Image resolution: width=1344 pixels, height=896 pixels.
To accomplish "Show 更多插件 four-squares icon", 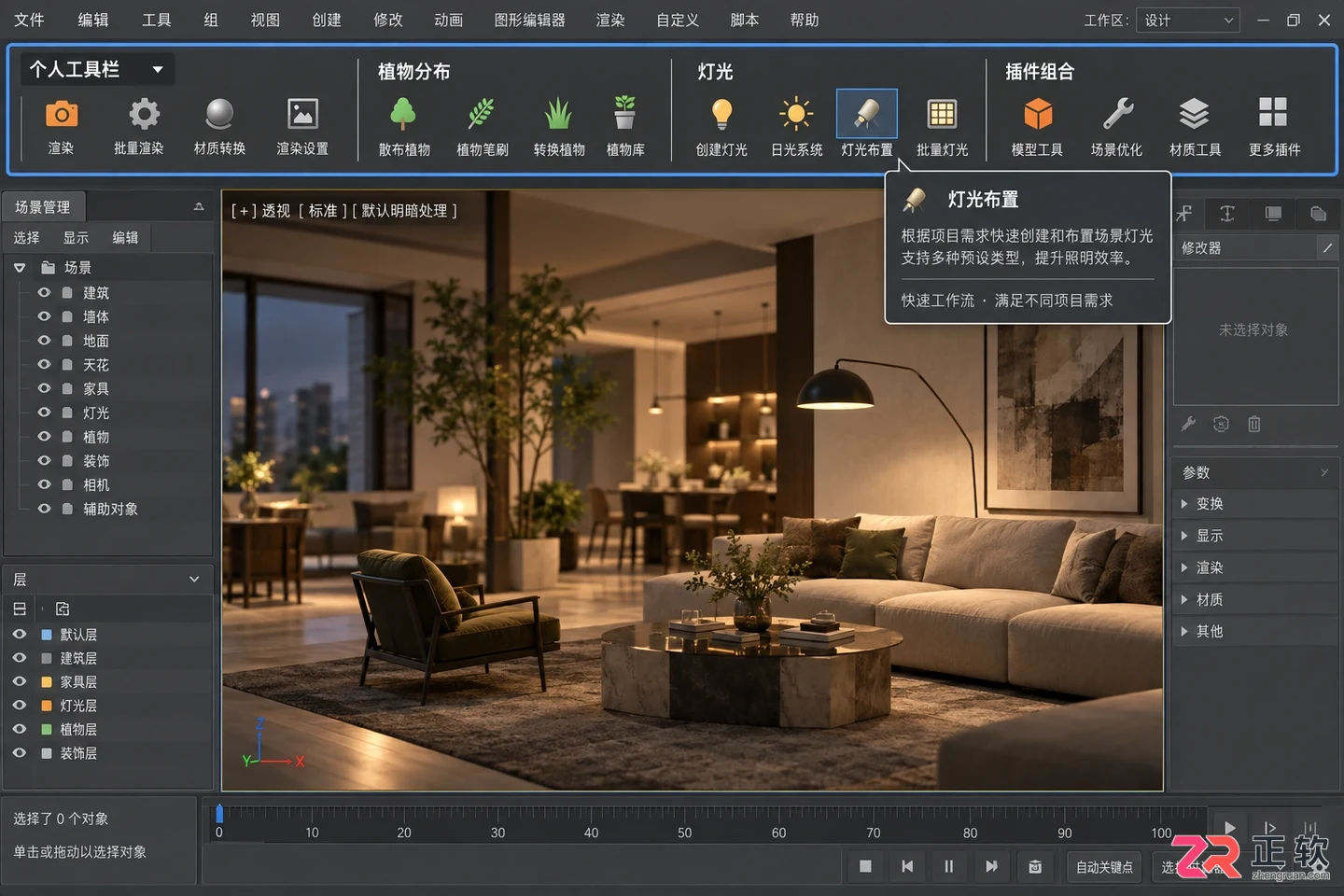I will pyautogui.click(x=1273, y=113).
